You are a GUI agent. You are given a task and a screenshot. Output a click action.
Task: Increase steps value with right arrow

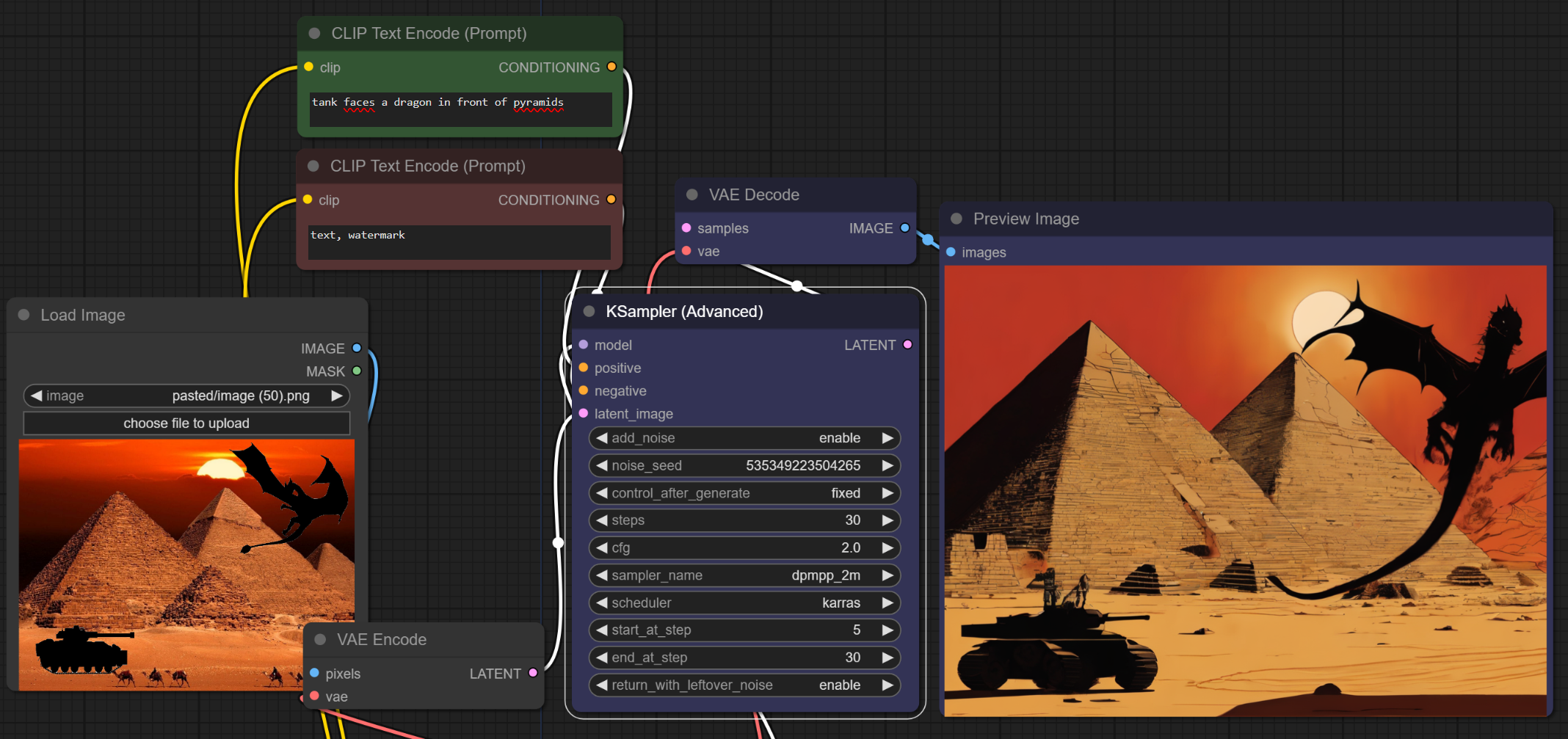click(x=888, y=520)
